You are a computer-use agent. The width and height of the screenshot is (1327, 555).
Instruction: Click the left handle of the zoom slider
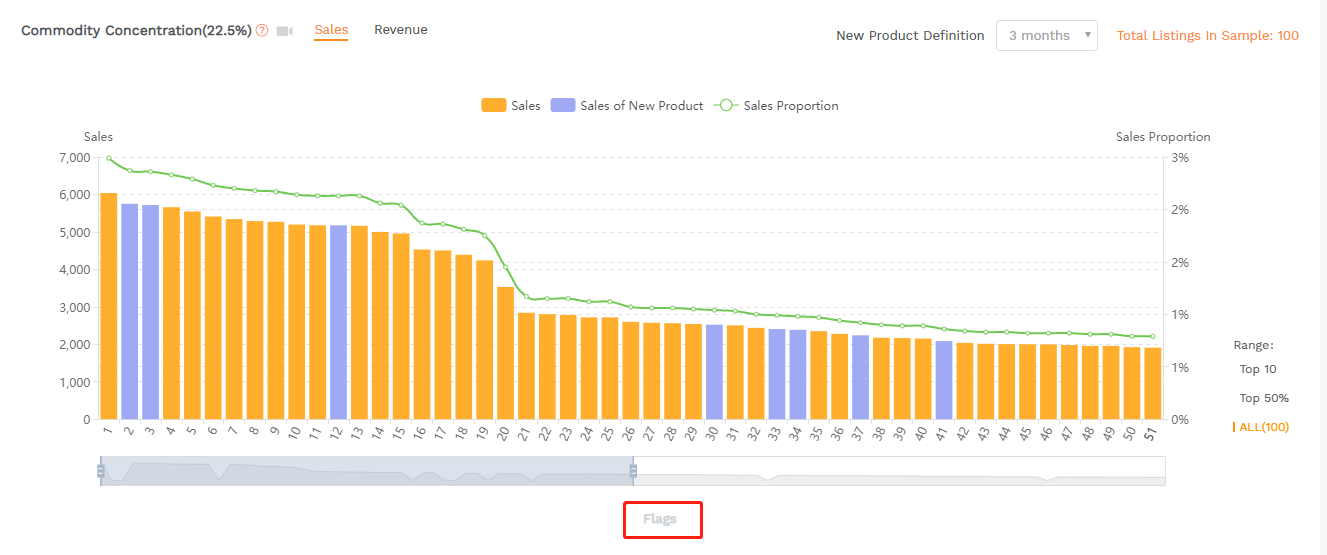[x=100, y=470]
